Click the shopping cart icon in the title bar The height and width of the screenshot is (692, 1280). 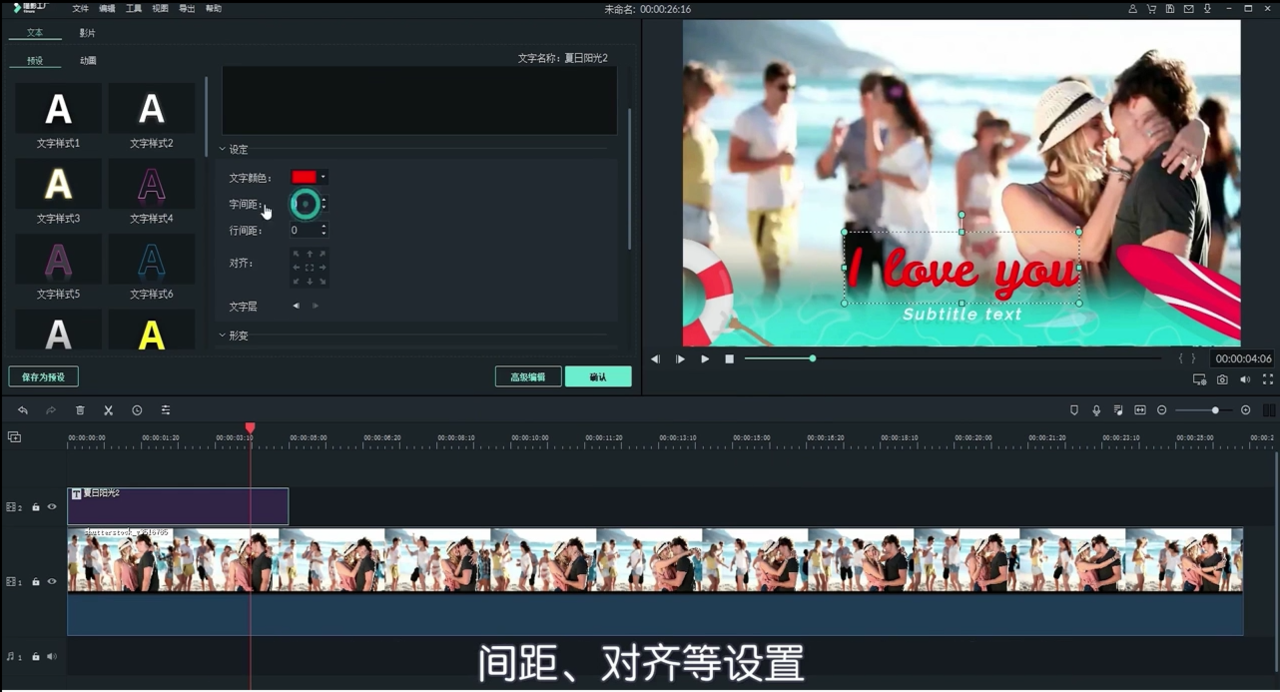tap(1151, 8)
